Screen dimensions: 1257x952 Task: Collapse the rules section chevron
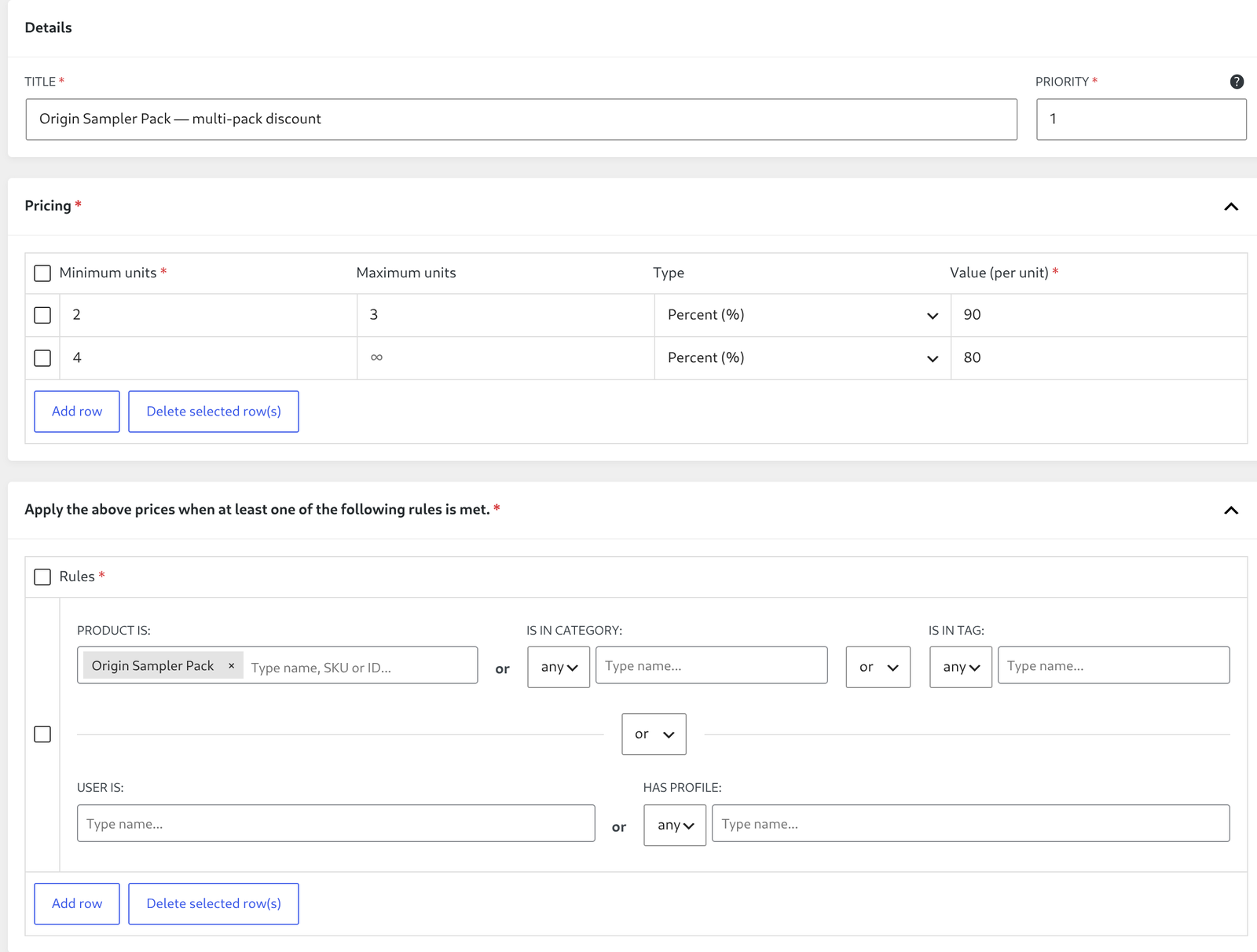point(1231,511)
